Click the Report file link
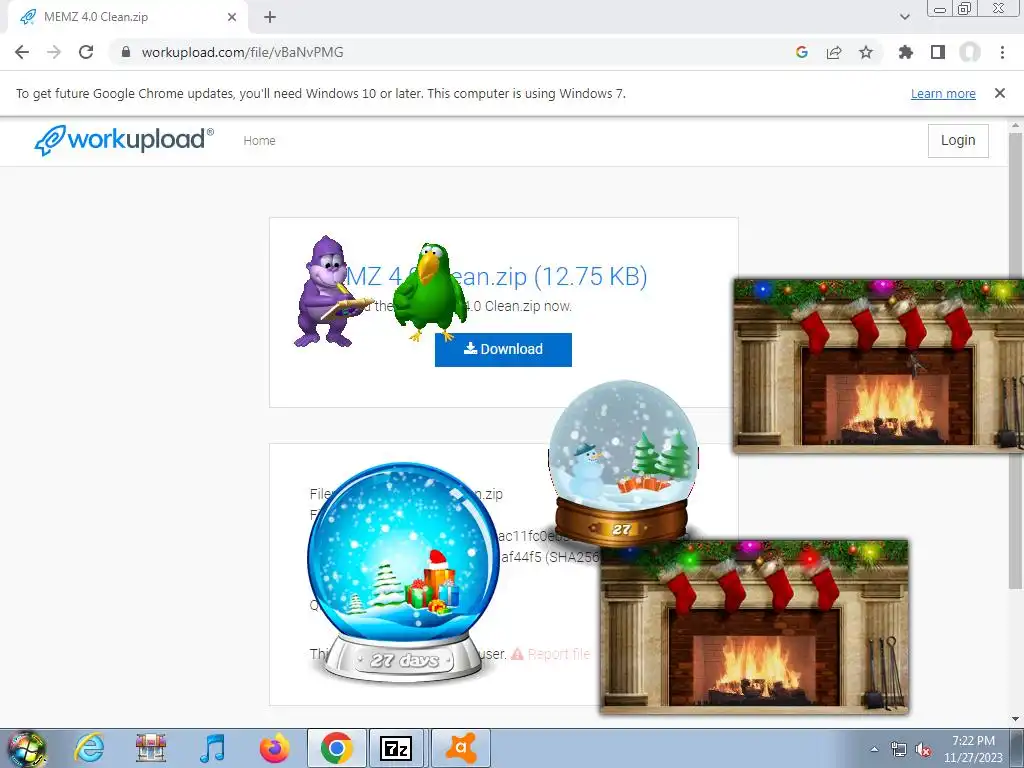The image size is (1024, 768). (551, 654)
